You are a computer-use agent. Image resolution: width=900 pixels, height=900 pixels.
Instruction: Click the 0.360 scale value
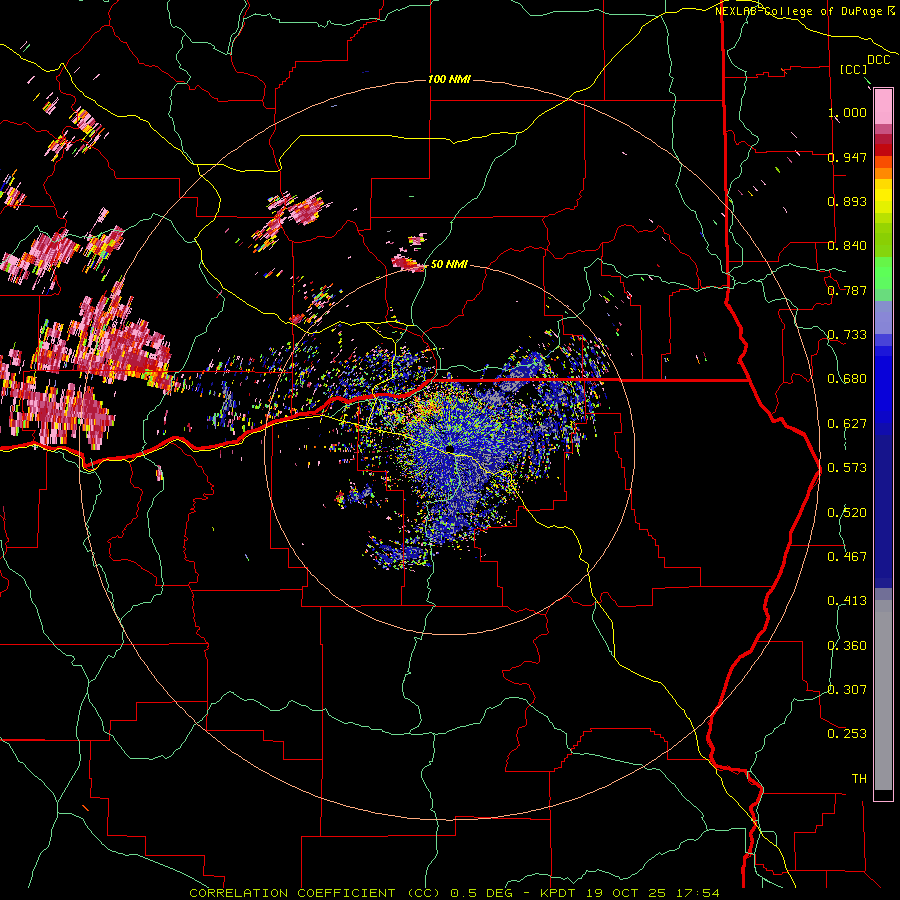click(x=847, y=646)
